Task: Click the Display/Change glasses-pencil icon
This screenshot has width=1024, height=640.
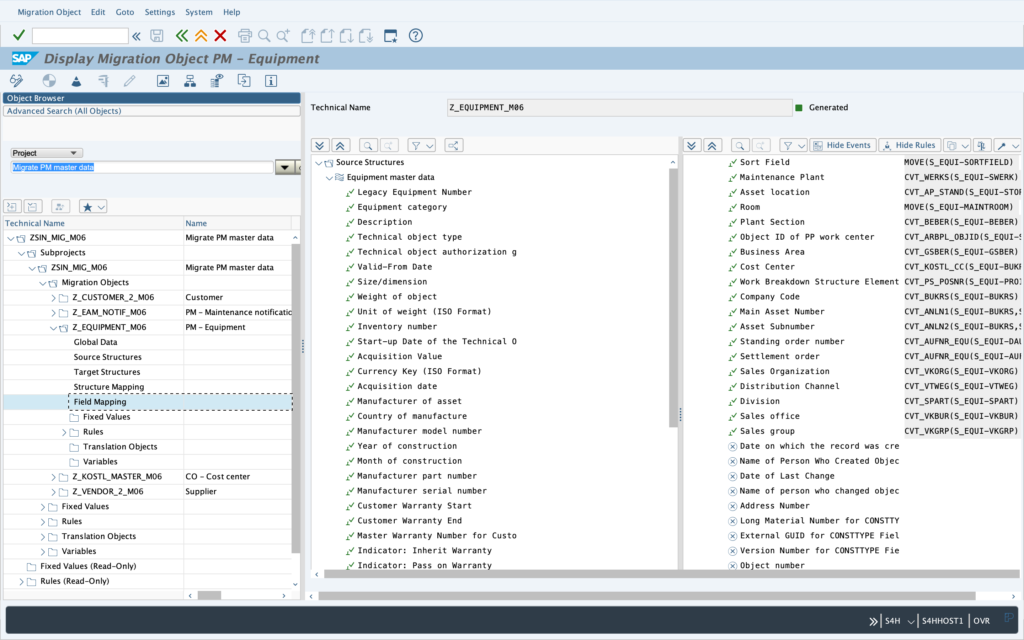Action: point(16,81)
